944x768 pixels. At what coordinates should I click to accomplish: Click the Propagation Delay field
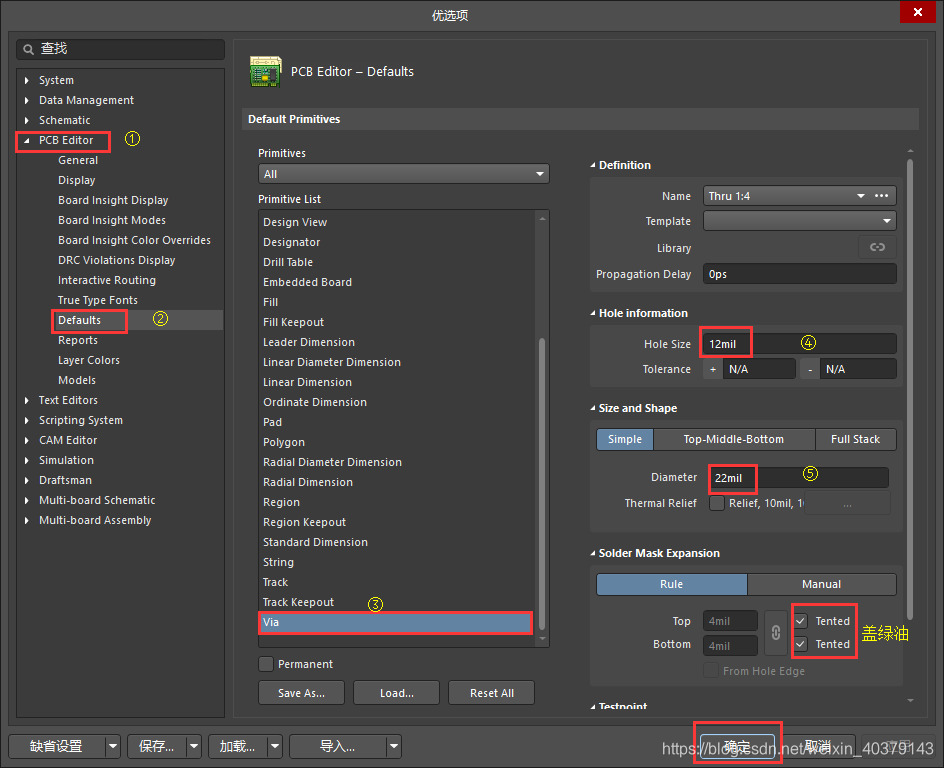pyautogui.click(x=800, y=274)
